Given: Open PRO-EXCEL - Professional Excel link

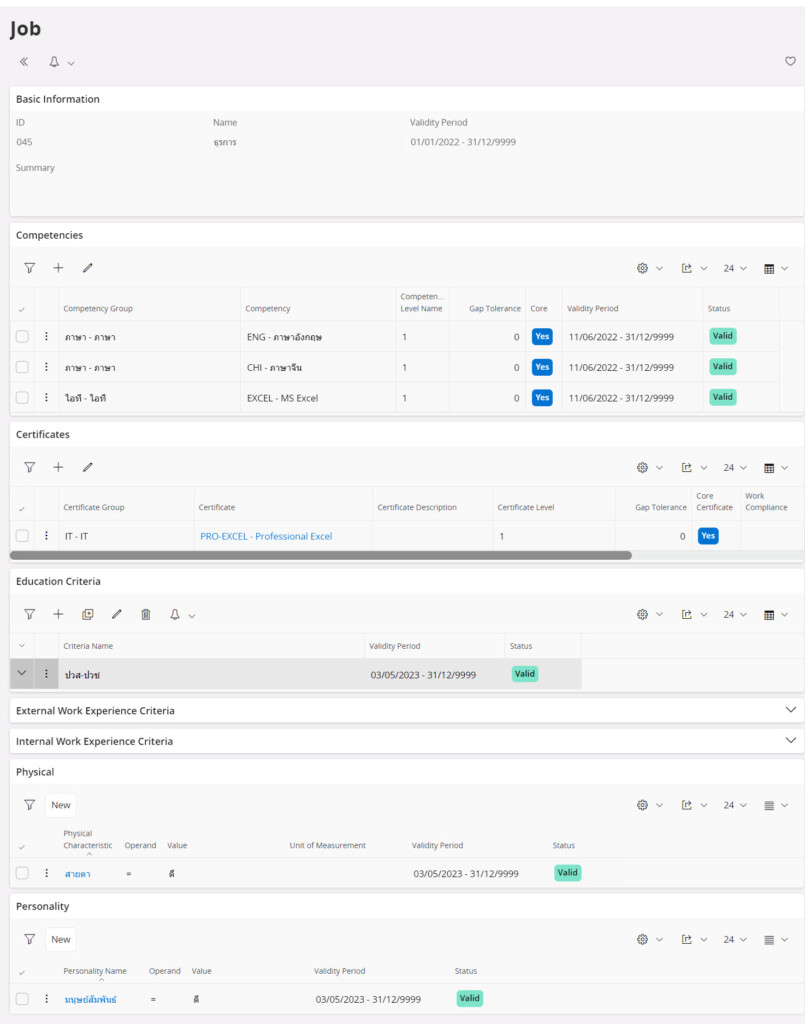Looking at the screenshot, I should coord(266,536).
